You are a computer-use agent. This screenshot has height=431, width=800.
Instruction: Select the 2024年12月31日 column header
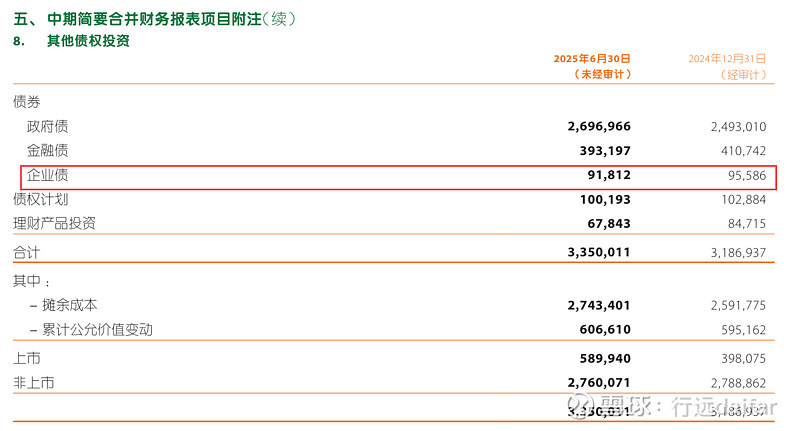coord(728,59)
